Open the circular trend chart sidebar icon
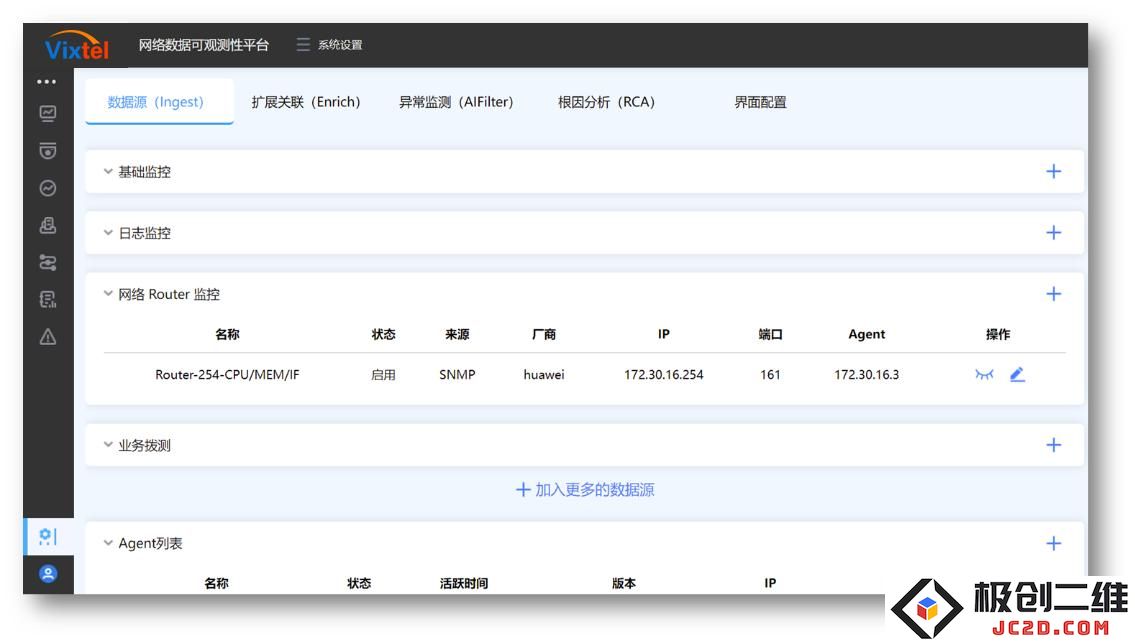Viewport: 1135px width, 641px height. click(48, 188)
